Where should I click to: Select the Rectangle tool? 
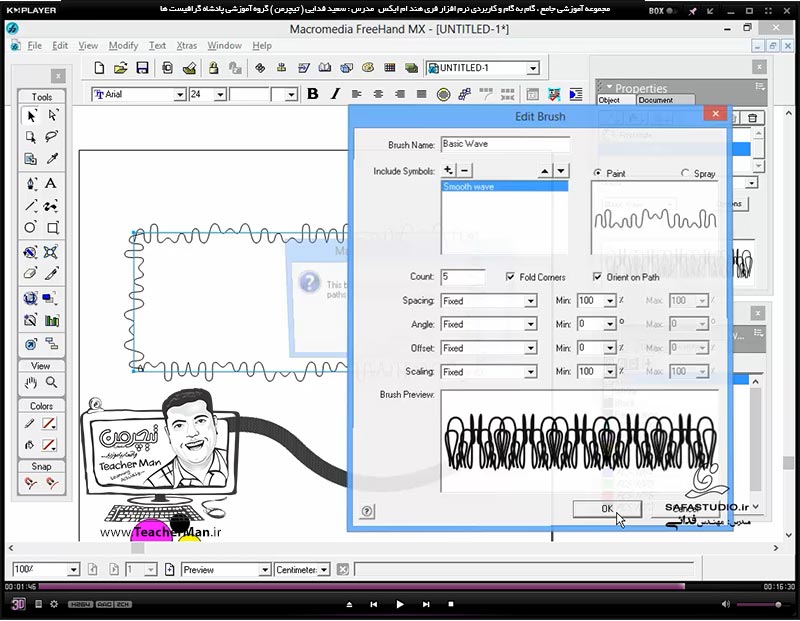[52, 227]
